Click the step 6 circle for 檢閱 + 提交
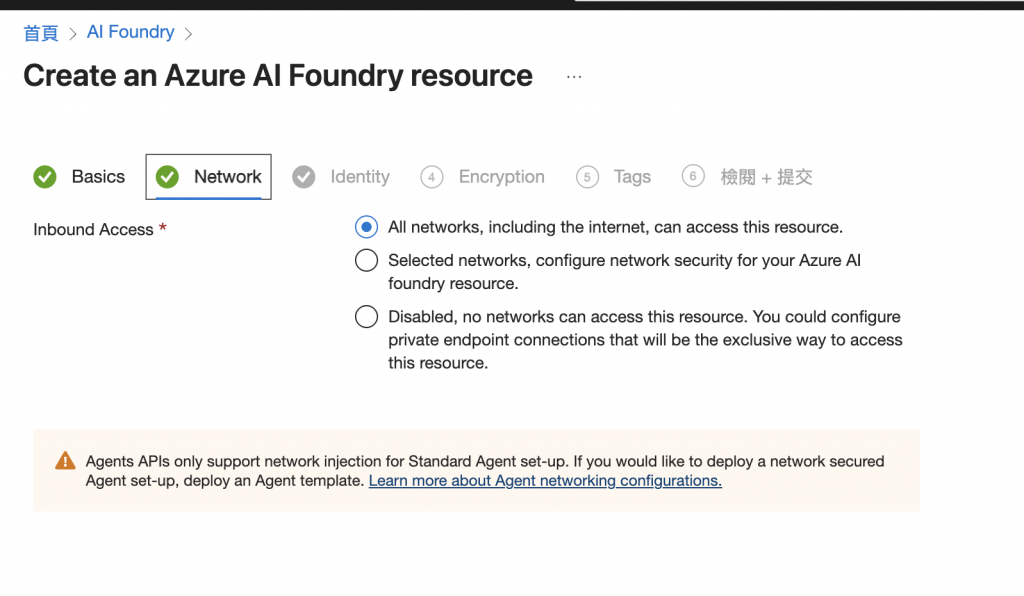 tap(693, 177)
